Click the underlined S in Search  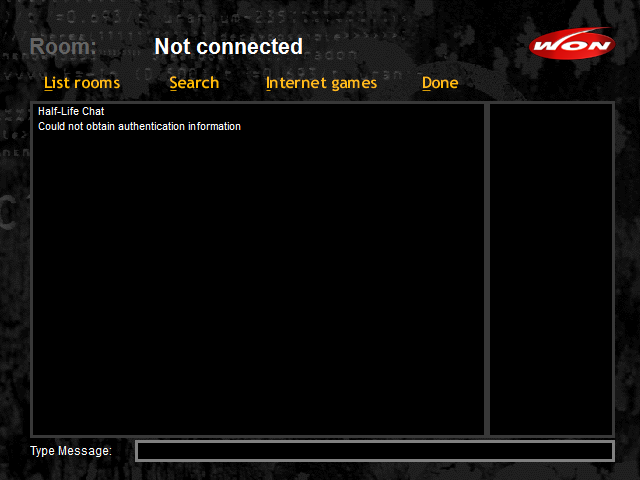click(x=173, y=83)
